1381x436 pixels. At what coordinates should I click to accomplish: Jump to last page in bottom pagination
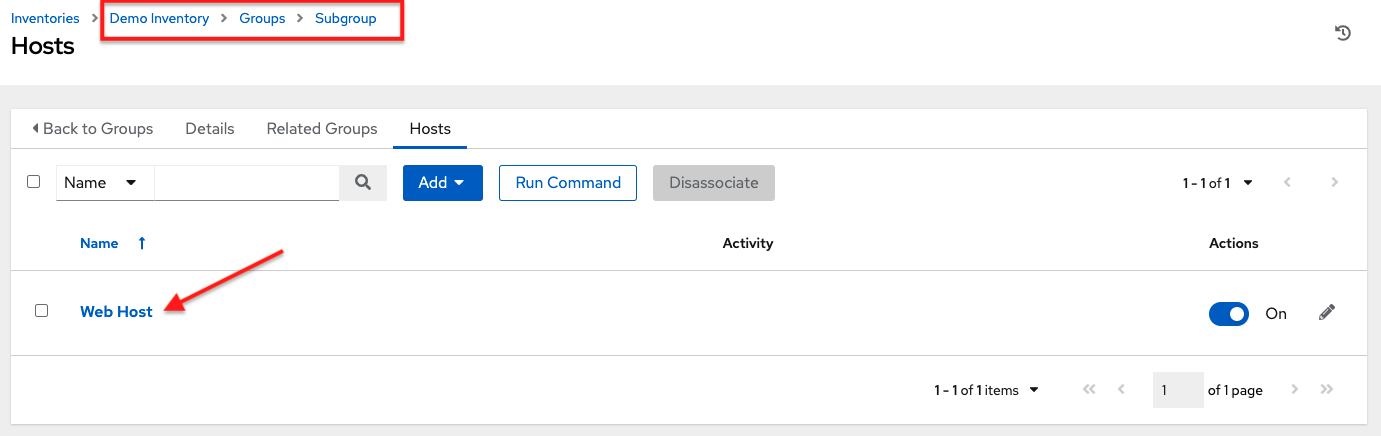pos(1327,390)
